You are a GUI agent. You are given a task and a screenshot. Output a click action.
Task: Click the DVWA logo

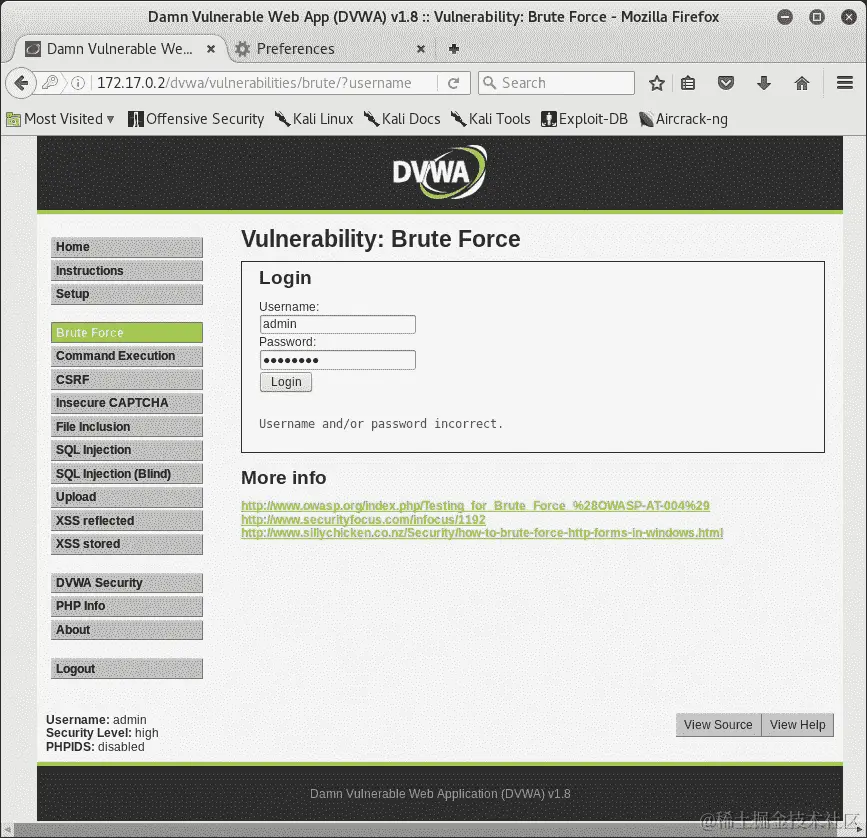(x=440, y=172)
